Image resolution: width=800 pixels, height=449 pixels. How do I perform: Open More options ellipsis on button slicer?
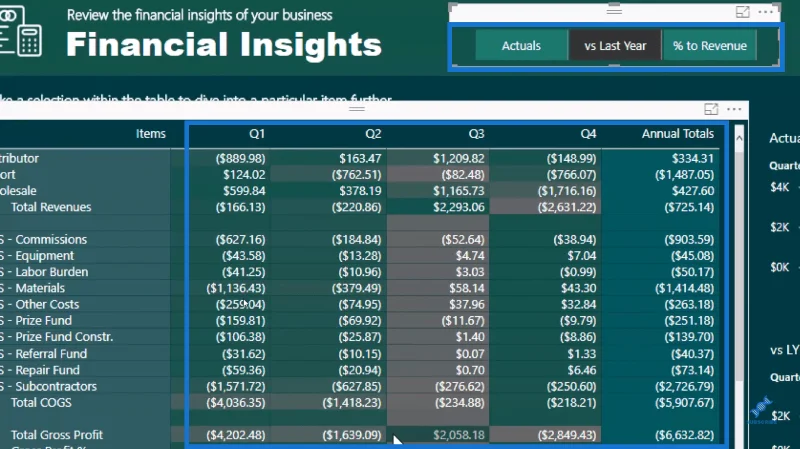pyautogui.click(x=765, y=12)
